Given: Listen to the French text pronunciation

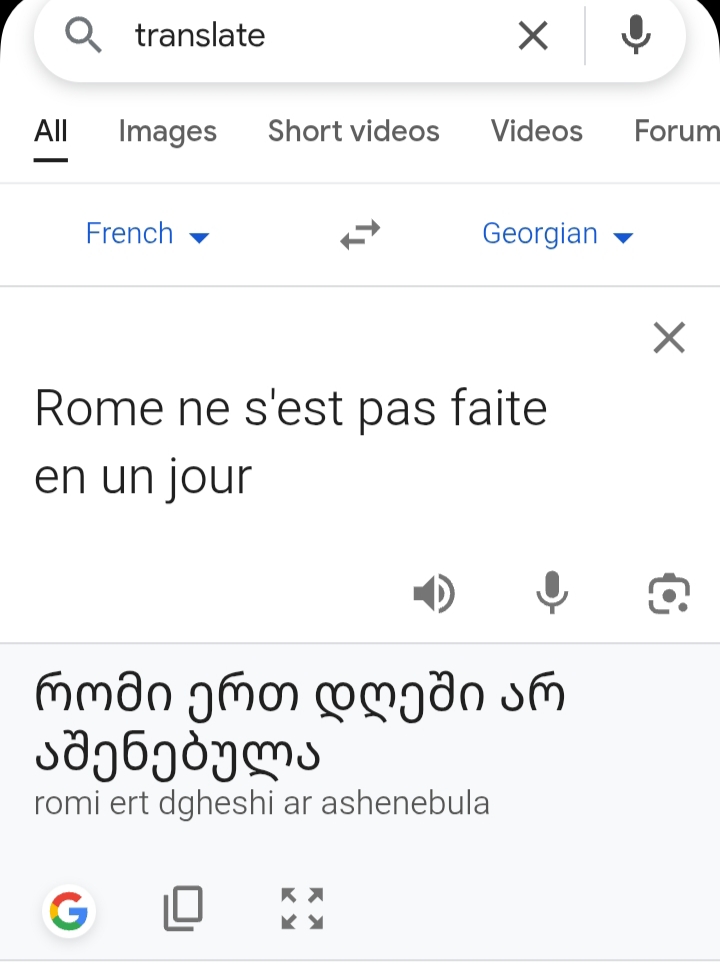Looking at the screenshot, I should [x=433, y=594].
